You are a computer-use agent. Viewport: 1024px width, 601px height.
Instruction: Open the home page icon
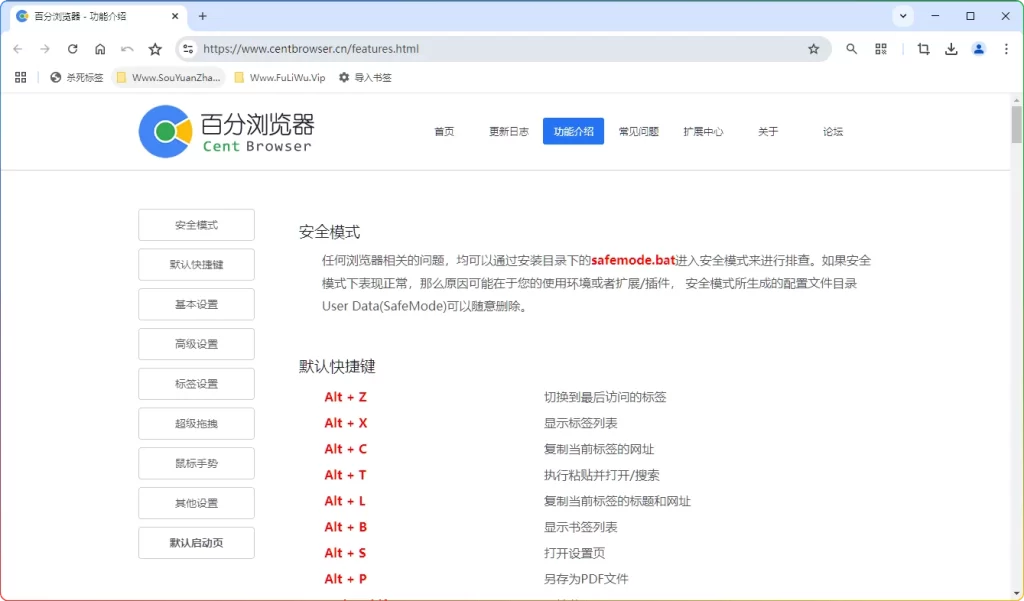[100, 49]
